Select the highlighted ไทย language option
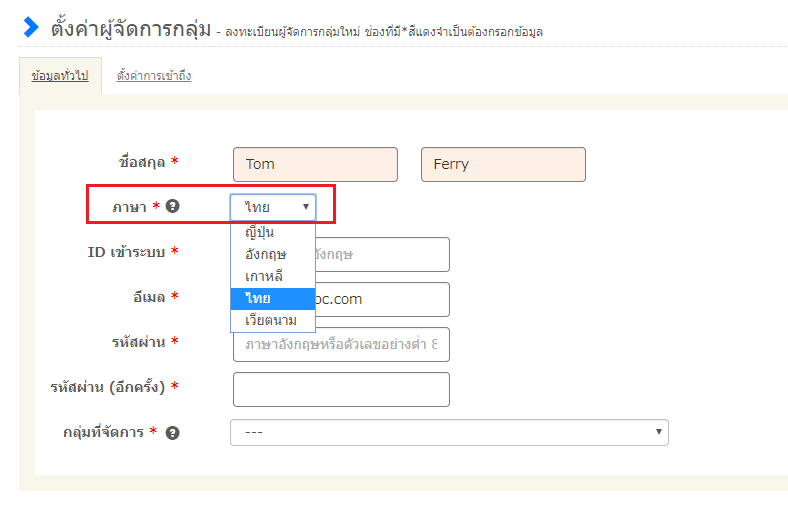Viewport: 788px width, 505px height. point(257,298)
